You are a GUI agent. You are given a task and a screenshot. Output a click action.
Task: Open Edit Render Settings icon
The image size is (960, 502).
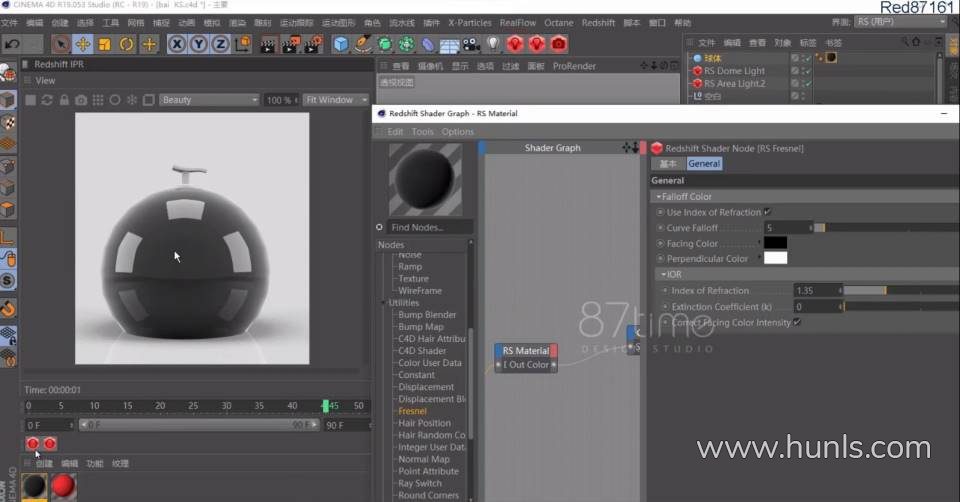(x=313, y=44)
